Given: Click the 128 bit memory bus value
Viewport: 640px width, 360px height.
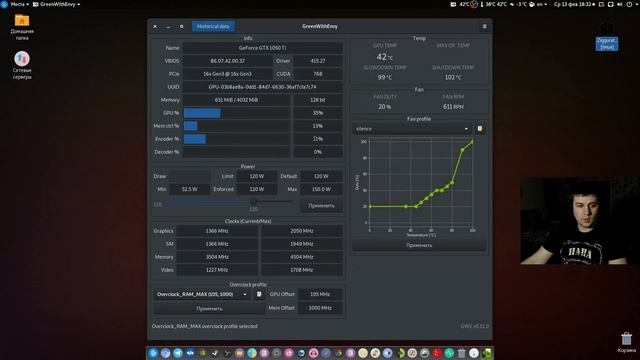Looking at the screenshot, I should 318,100.
